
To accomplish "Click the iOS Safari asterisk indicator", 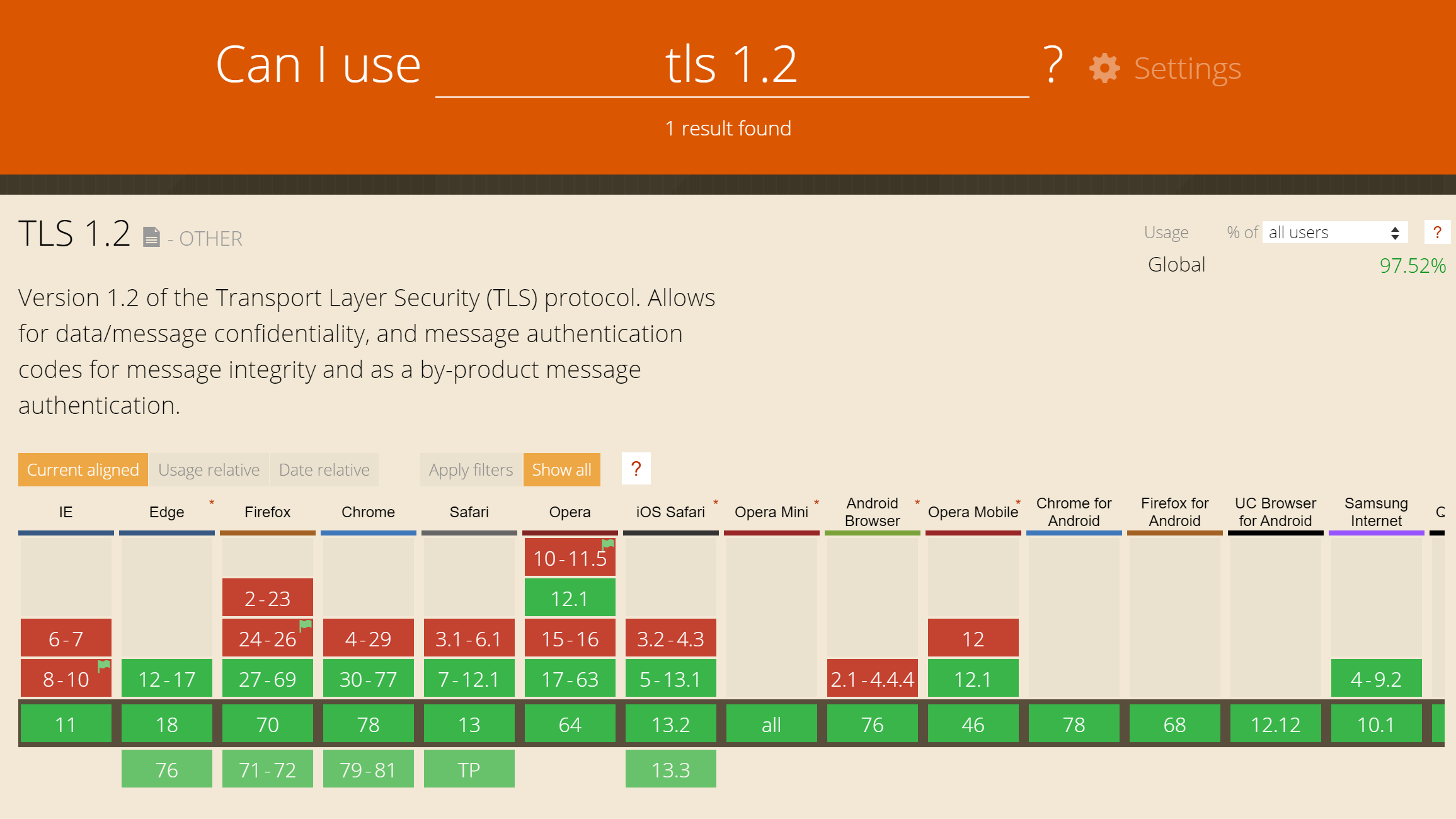I will tap(714, 504).
